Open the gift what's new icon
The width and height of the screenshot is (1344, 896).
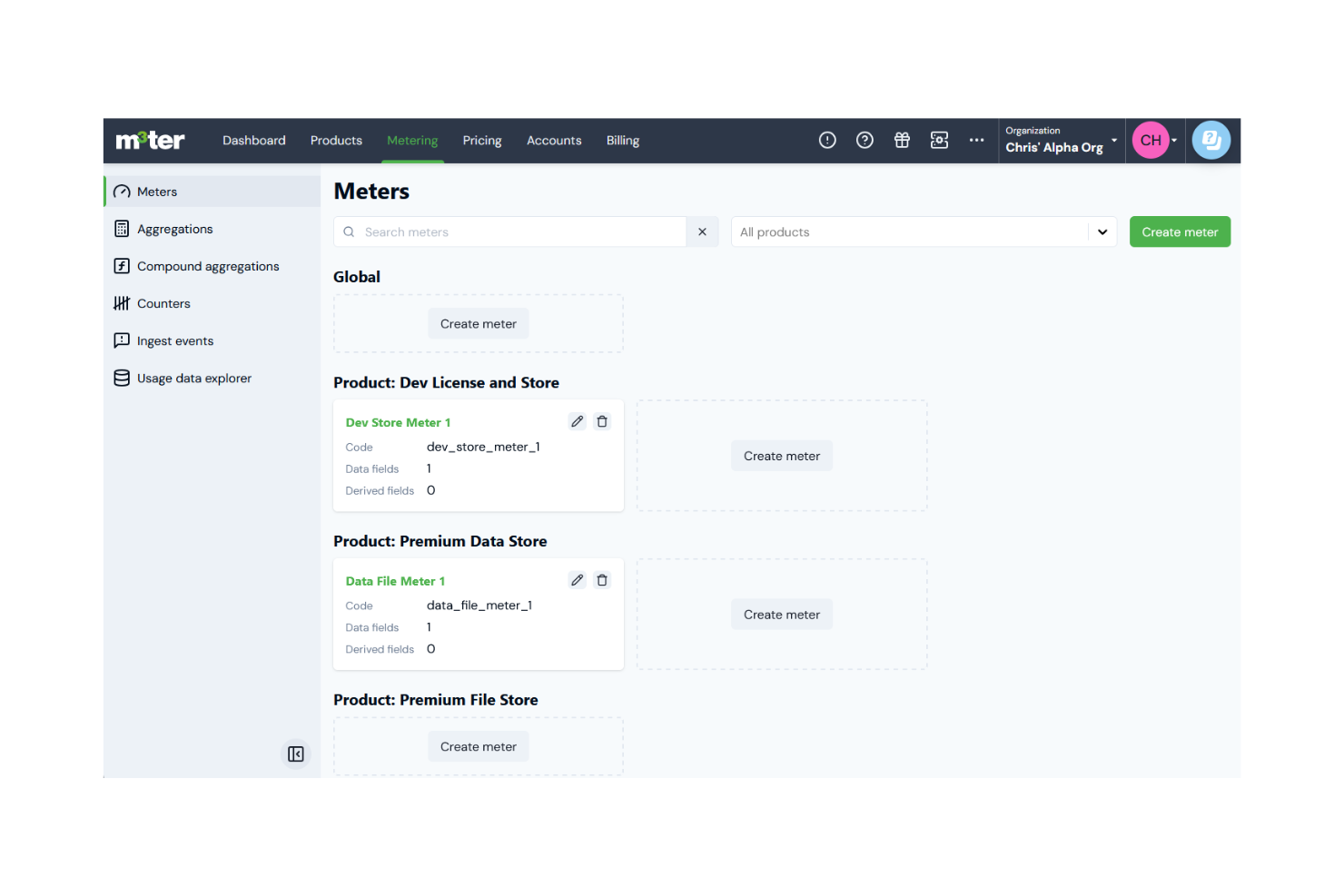tap(902, 140)
